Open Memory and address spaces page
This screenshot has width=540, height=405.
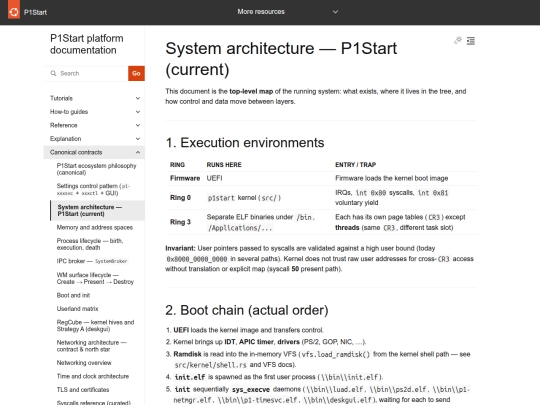point(95,227)
